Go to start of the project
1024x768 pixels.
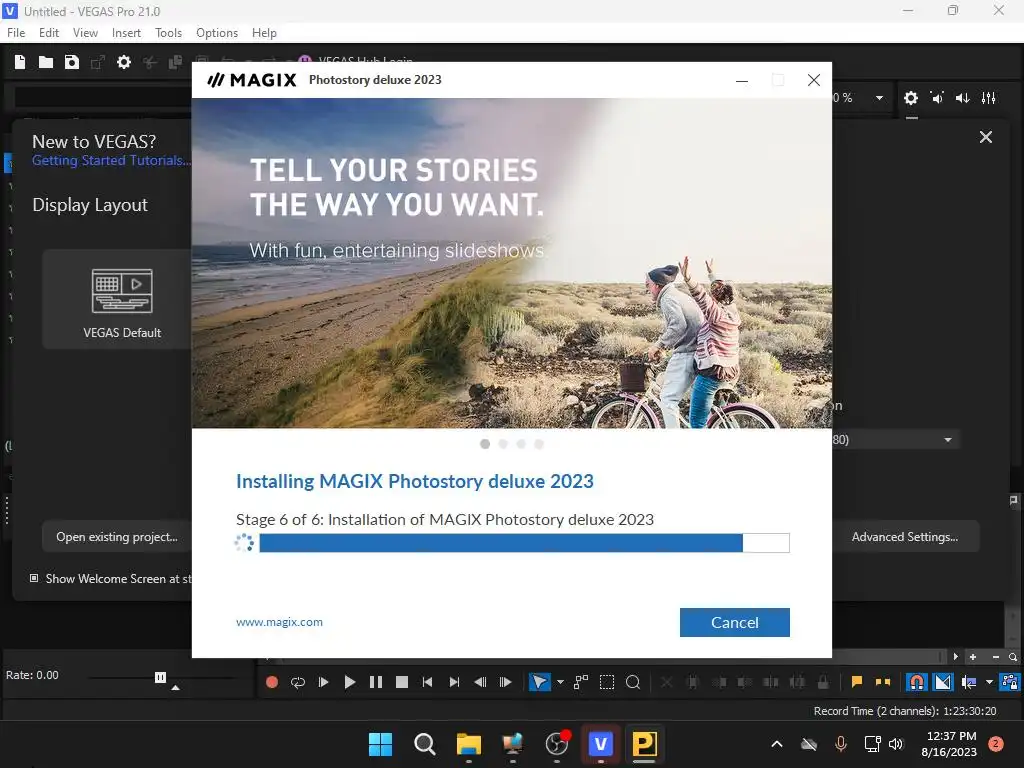[x=428, y=682]
